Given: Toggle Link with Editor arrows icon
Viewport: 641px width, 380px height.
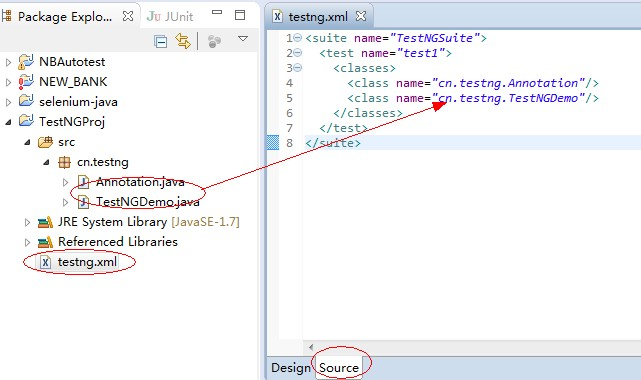Looking at the screenshot, I should tap(183, 41).
